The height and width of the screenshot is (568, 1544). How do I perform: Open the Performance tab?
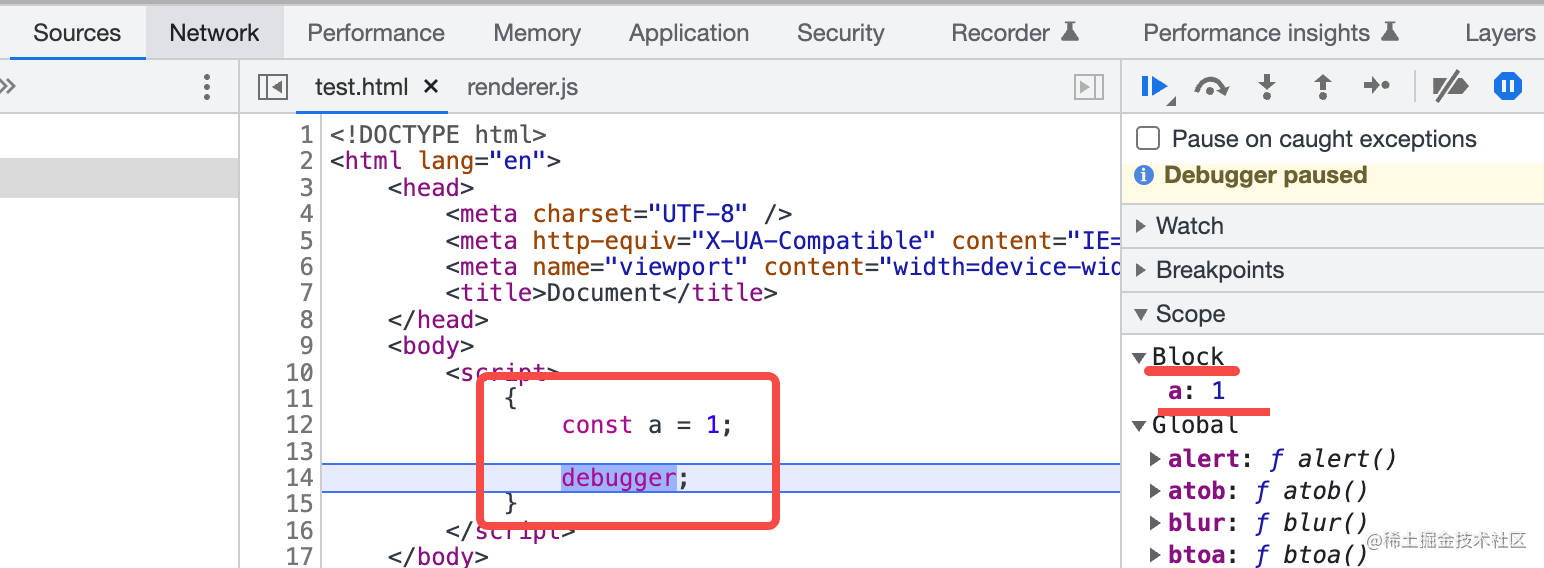(376, 33)
